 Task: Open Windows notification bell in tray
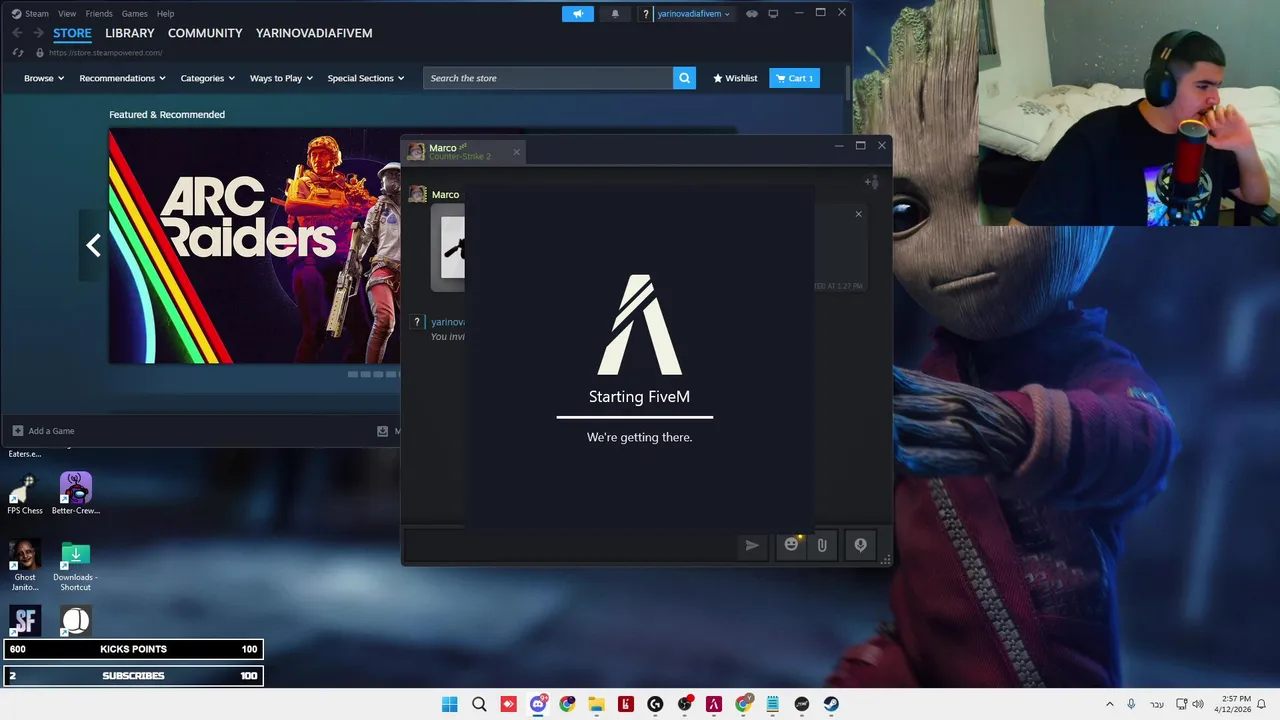tap(1262, 704)
